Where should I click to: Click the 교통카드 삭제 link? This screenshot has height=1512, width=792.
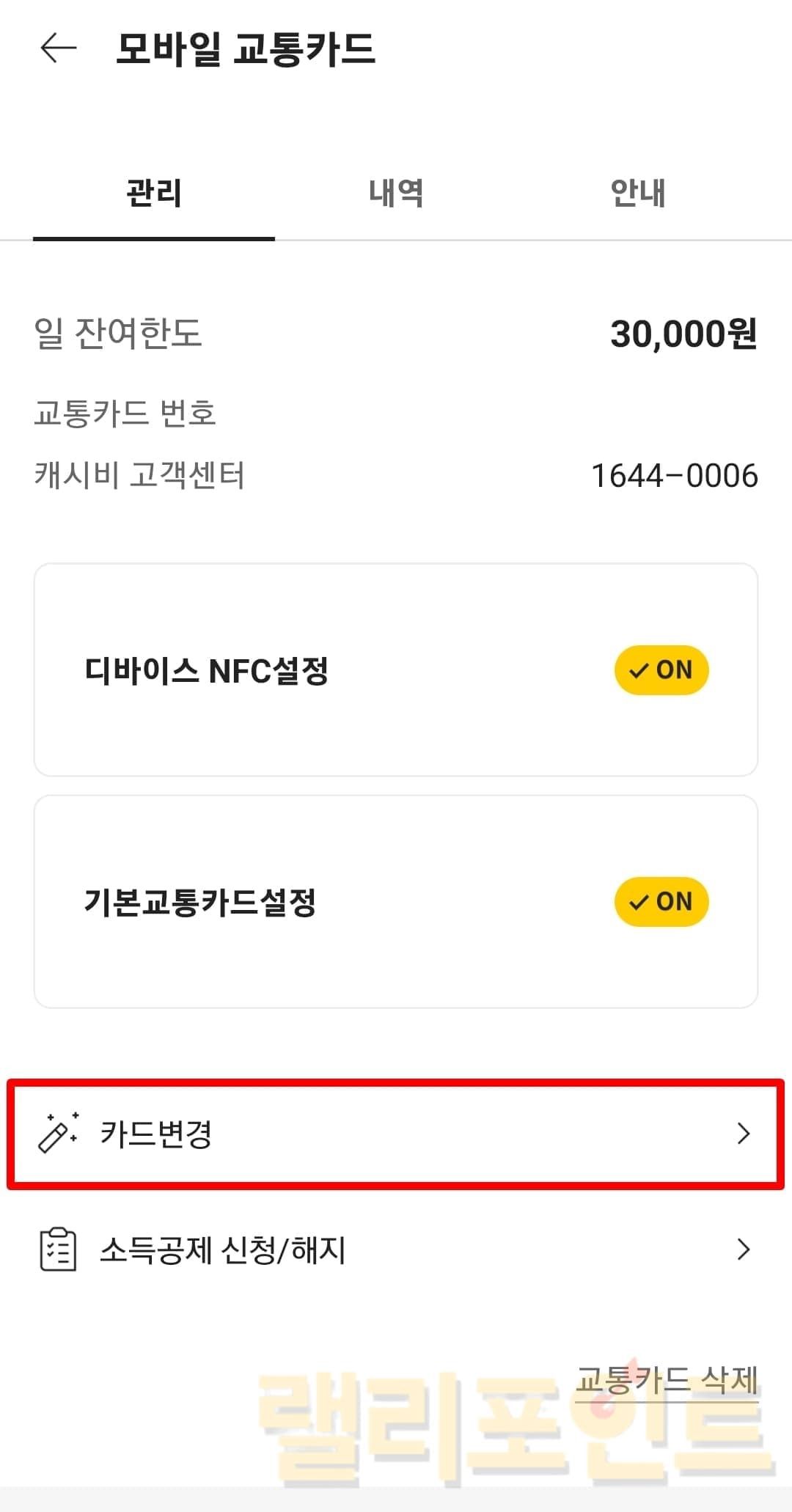coord(666,1381)
